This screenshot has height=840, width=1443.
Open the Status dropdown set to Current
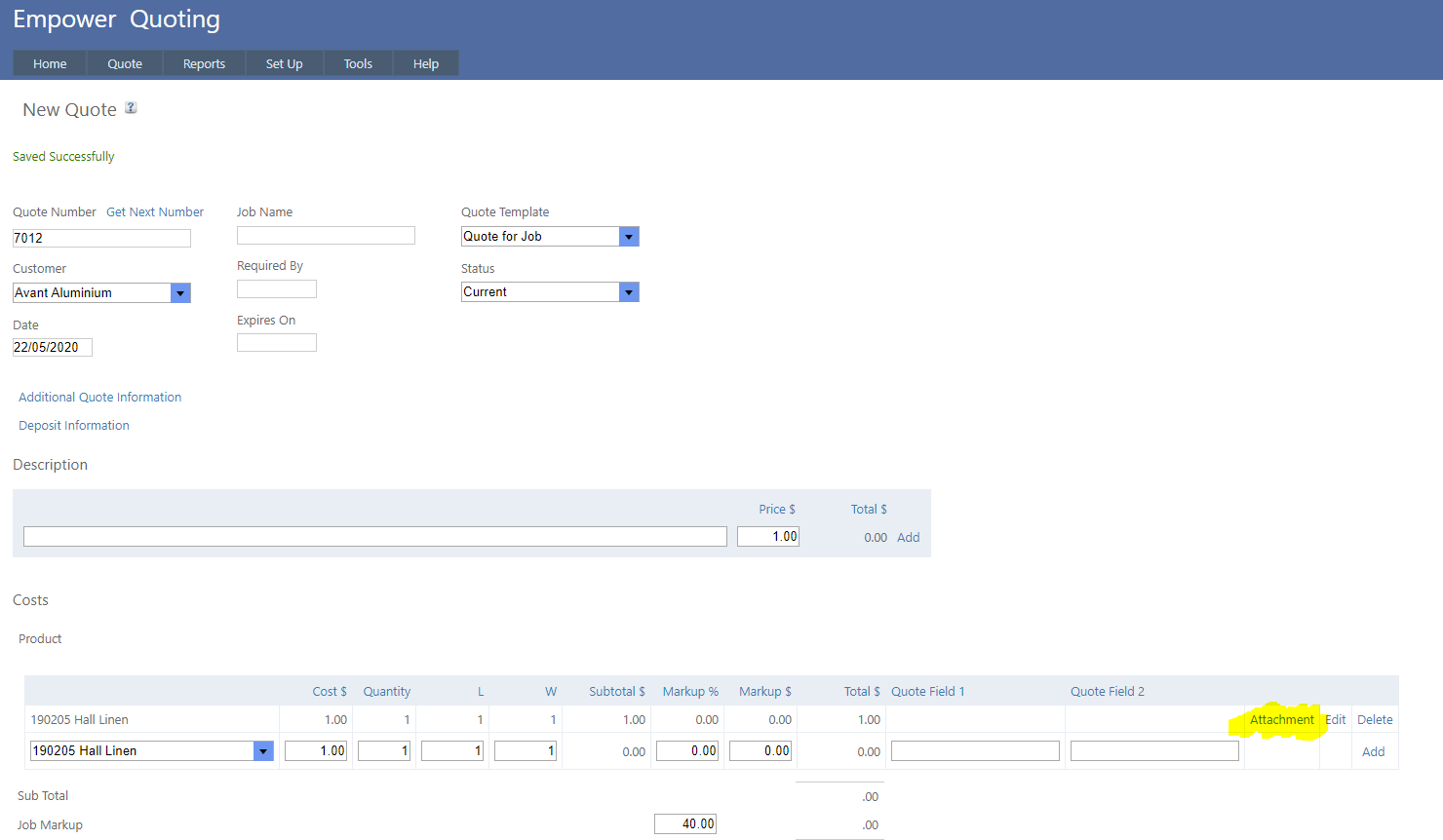coord(629,292)
